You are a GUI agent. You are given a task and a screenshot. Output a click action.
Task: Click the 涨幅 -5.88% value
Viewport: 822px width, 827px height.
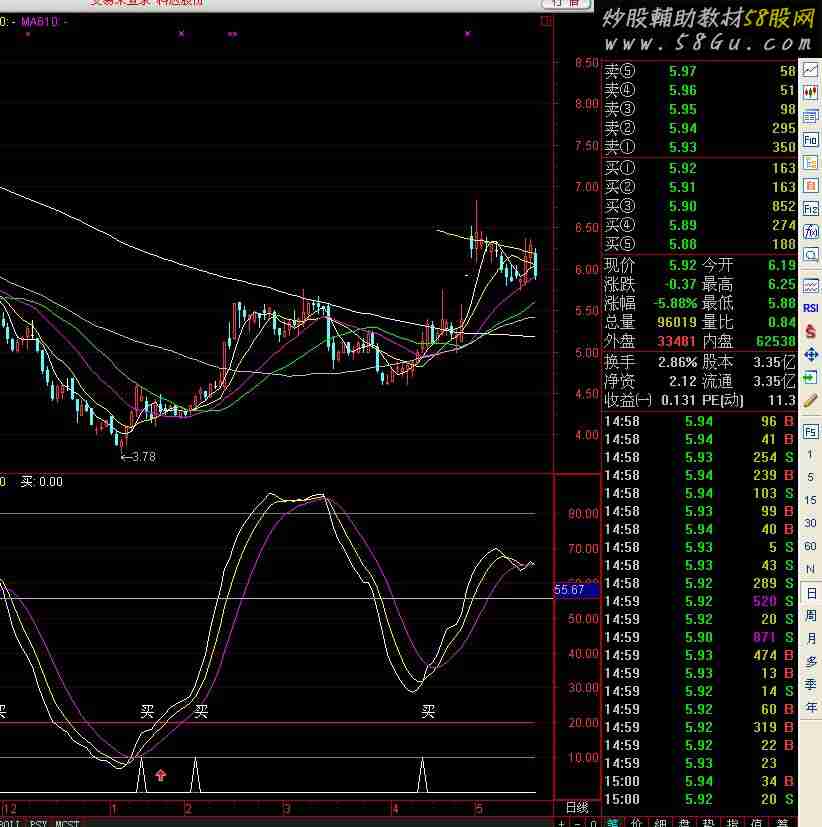675,303
